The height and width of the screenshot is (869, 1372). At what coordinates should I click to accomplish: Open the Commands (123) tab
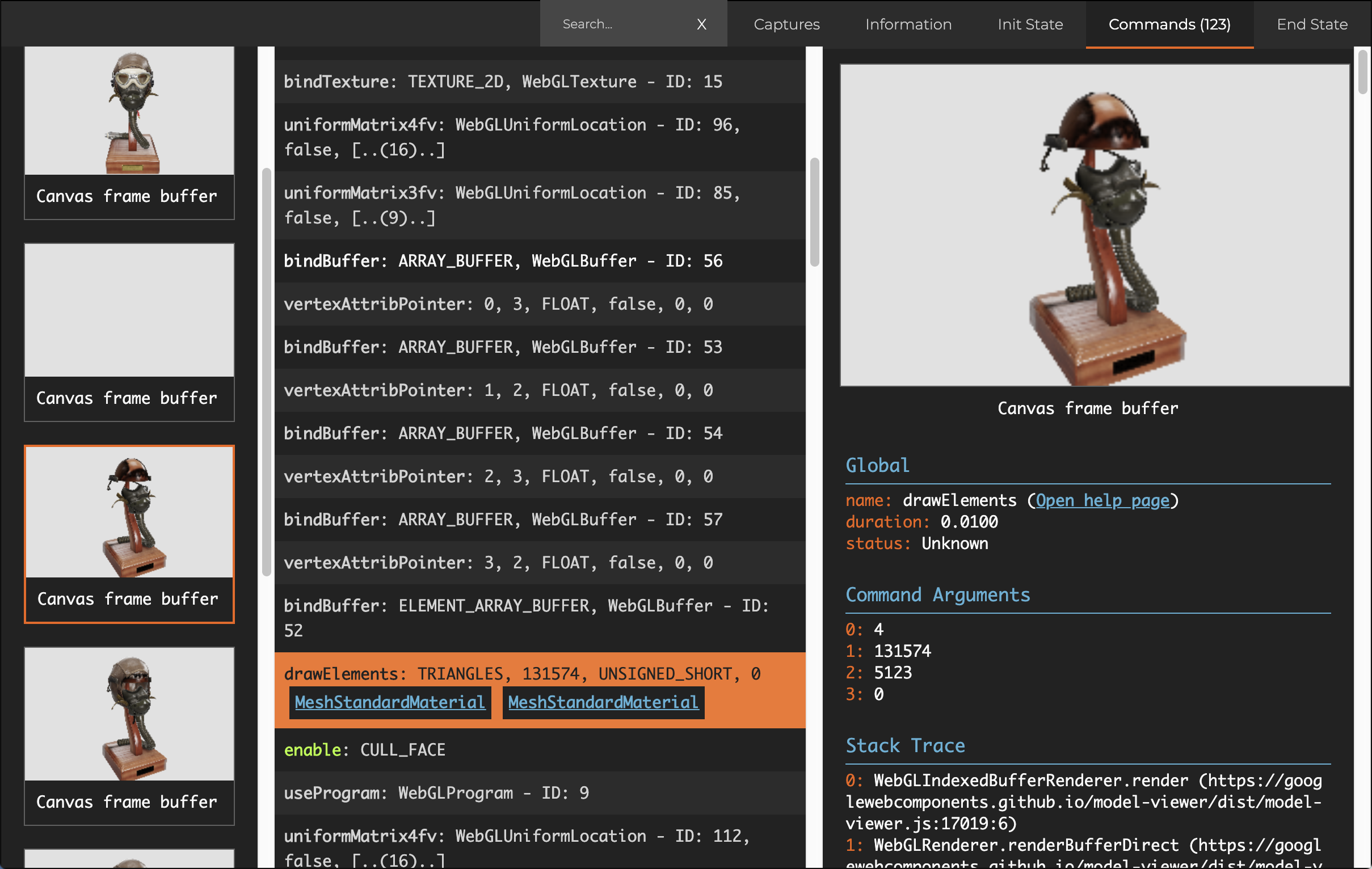coord(1169,24)
